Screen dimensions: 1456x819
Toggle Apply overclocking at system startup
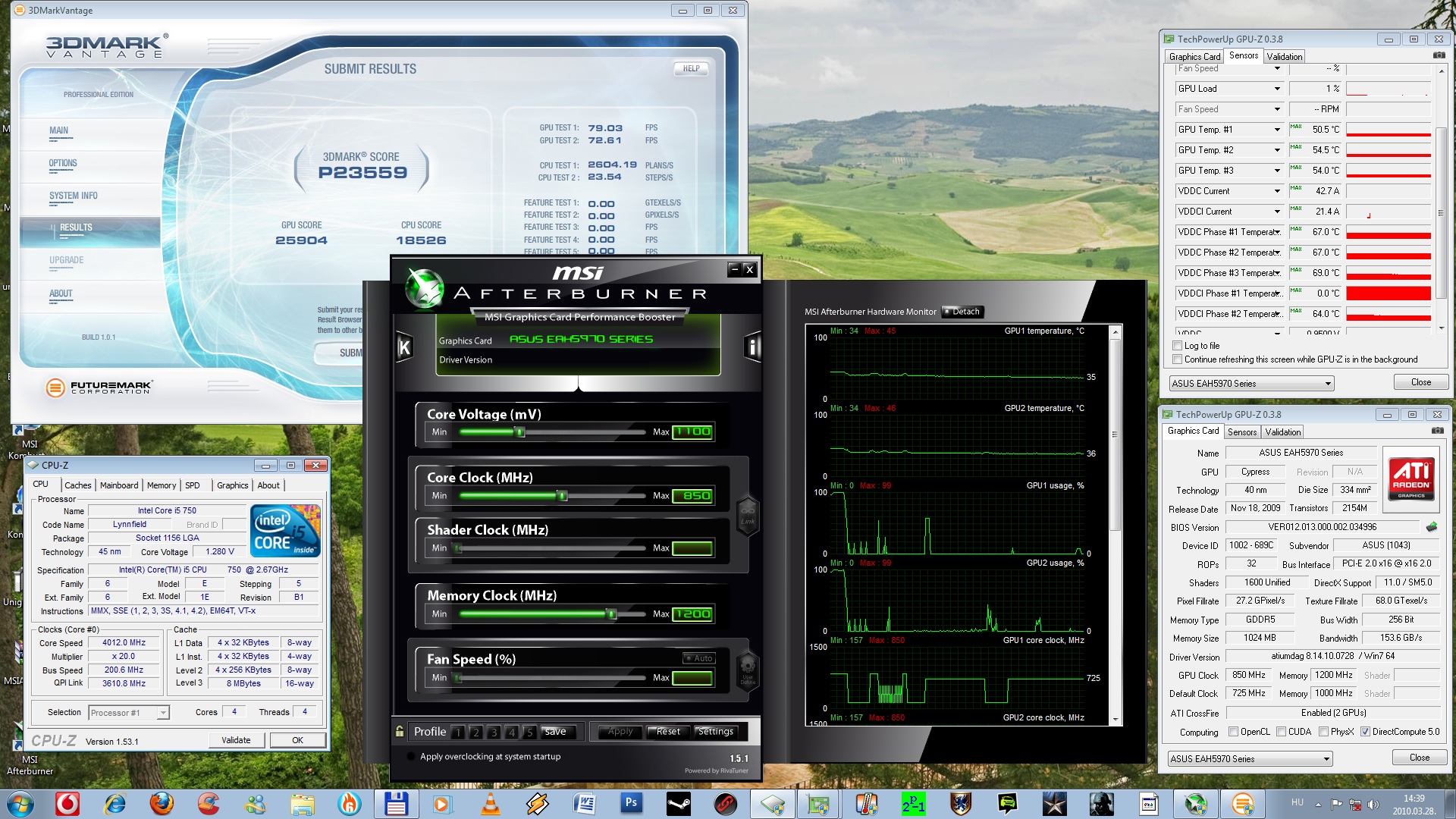pos(411,756)
